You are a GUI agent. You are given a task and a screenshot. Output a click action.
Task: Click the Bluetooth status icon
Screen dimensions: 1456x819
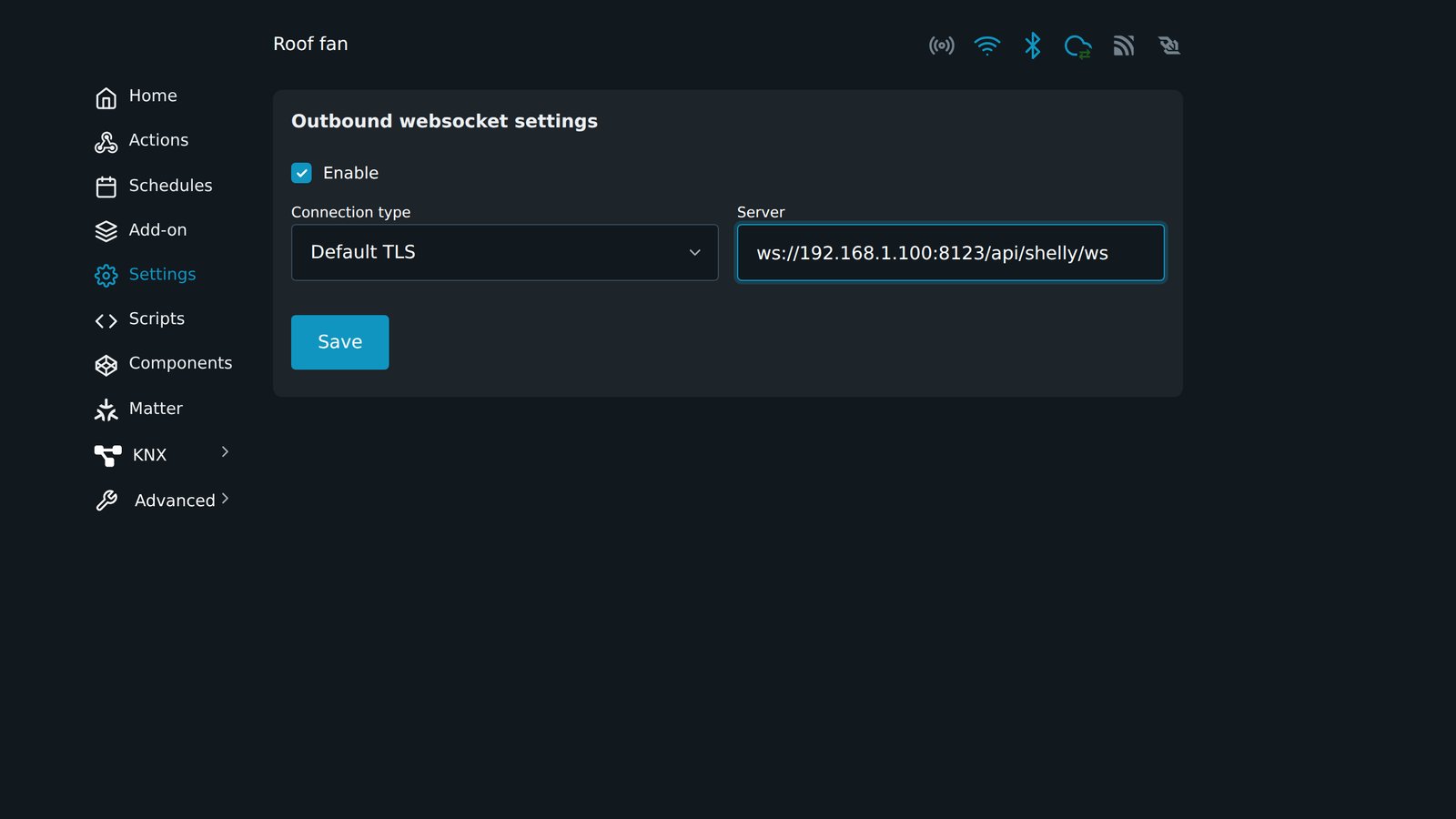1032,45
